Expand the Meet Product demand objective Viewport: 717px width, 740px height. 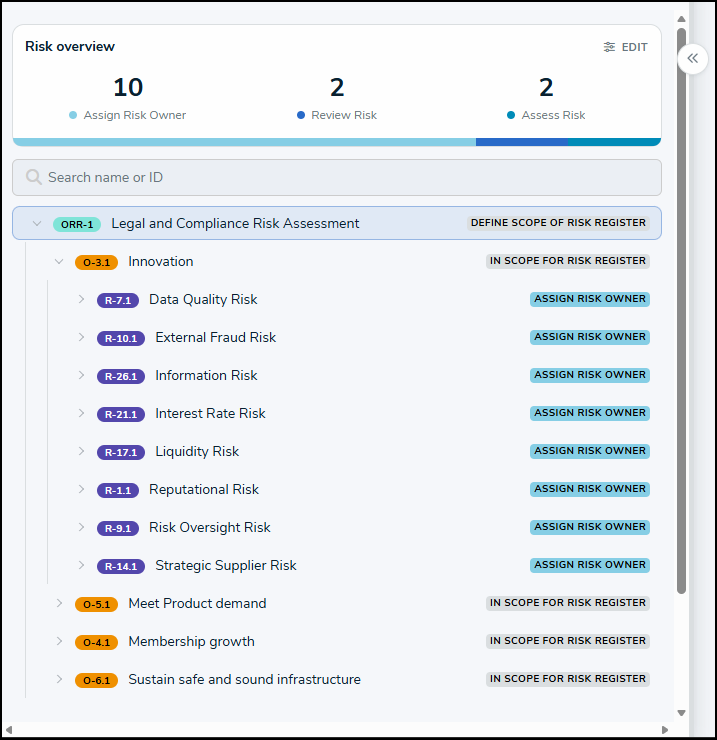pos(59,603)
